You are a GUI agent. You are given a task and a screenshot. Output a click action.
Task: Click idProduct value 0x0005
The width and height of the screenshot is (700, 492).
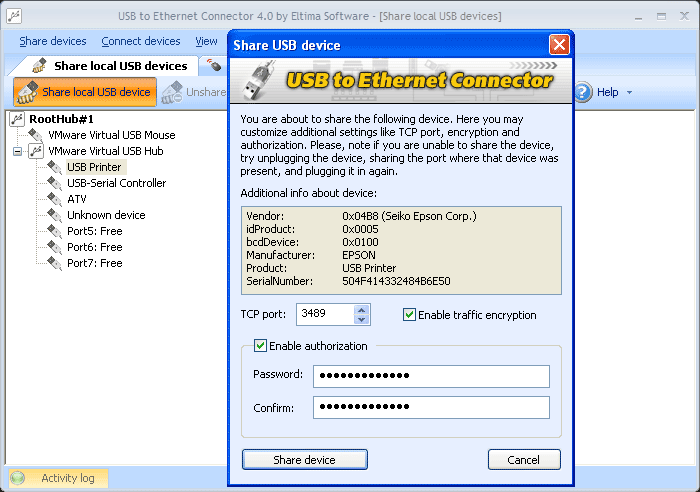coord(360,229)
